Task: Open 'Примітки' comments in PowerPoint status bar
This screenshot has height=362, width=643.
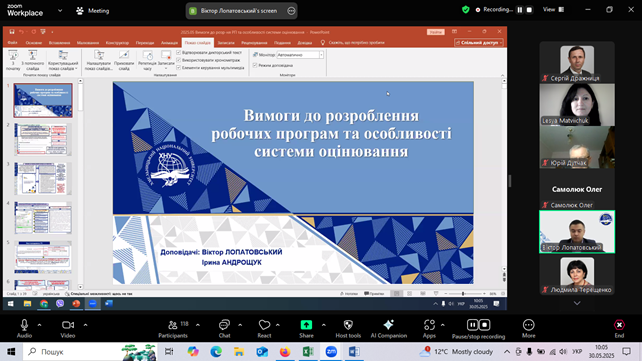Action: tap(374, 294)
